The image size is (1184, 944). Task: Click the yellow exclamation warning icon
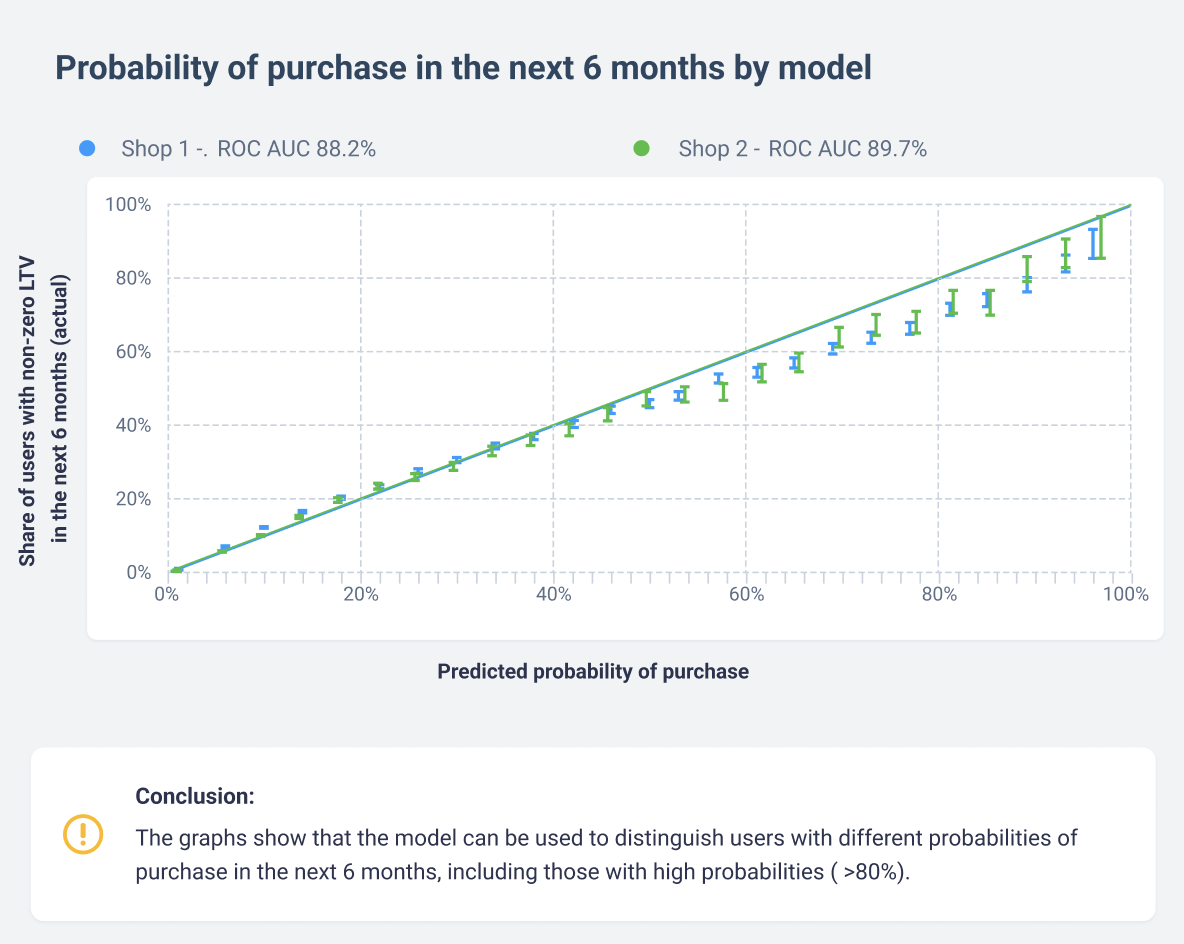point(83,834)
